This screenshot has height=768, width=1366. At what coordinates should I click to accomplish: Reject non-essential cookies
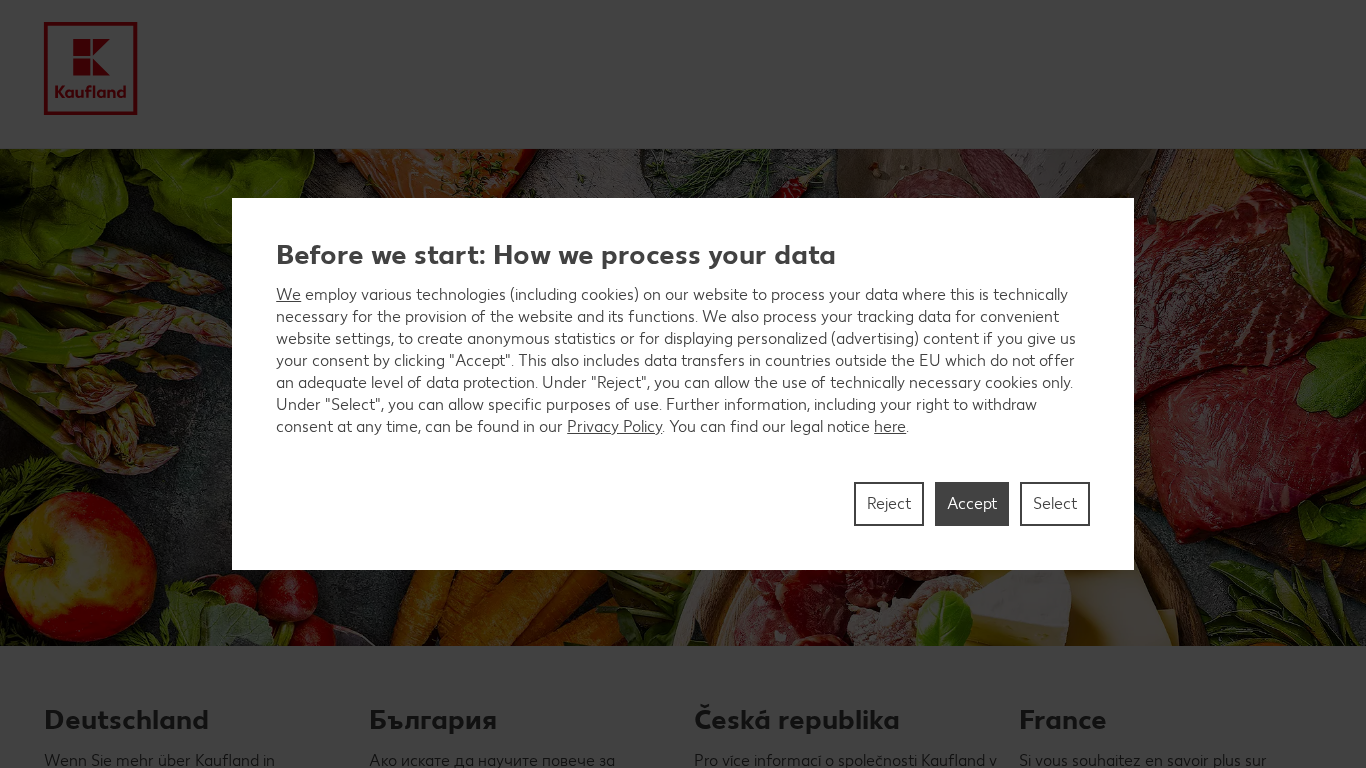coord(888,504)
